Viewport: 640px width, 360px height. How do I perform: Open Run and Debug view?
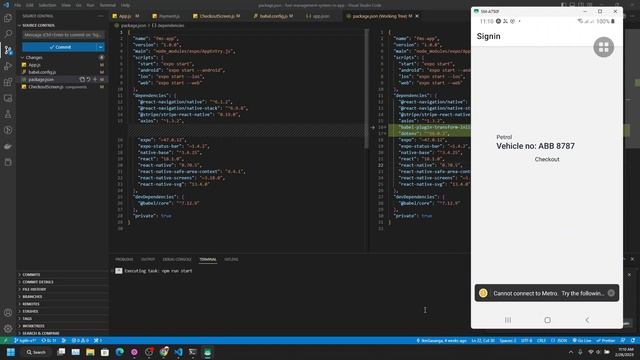[8, 66]
